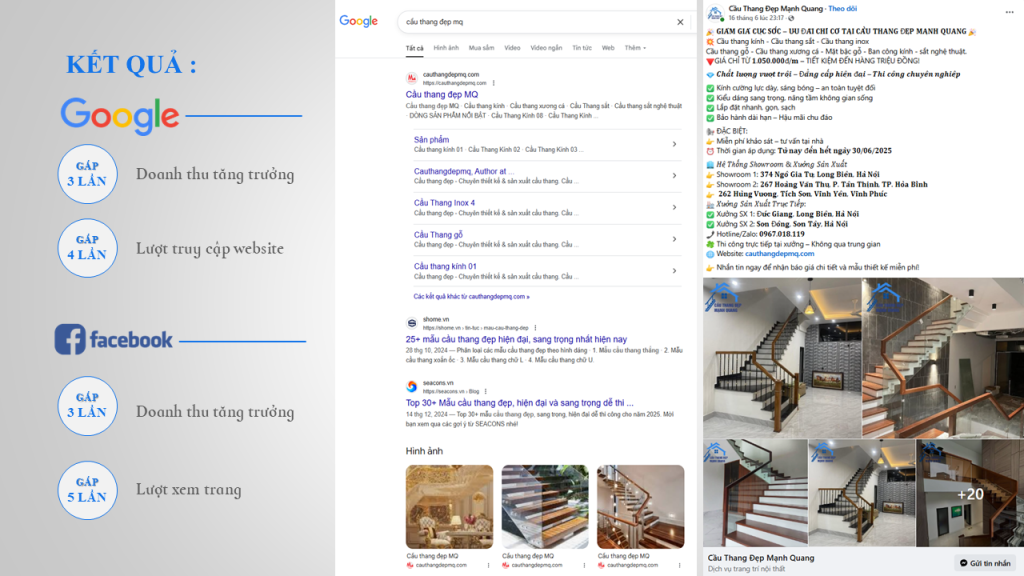The width and height of the screenshot is (1024, 576).
Task: Click the Hình ảnh section heading in results
Action: 424,451
